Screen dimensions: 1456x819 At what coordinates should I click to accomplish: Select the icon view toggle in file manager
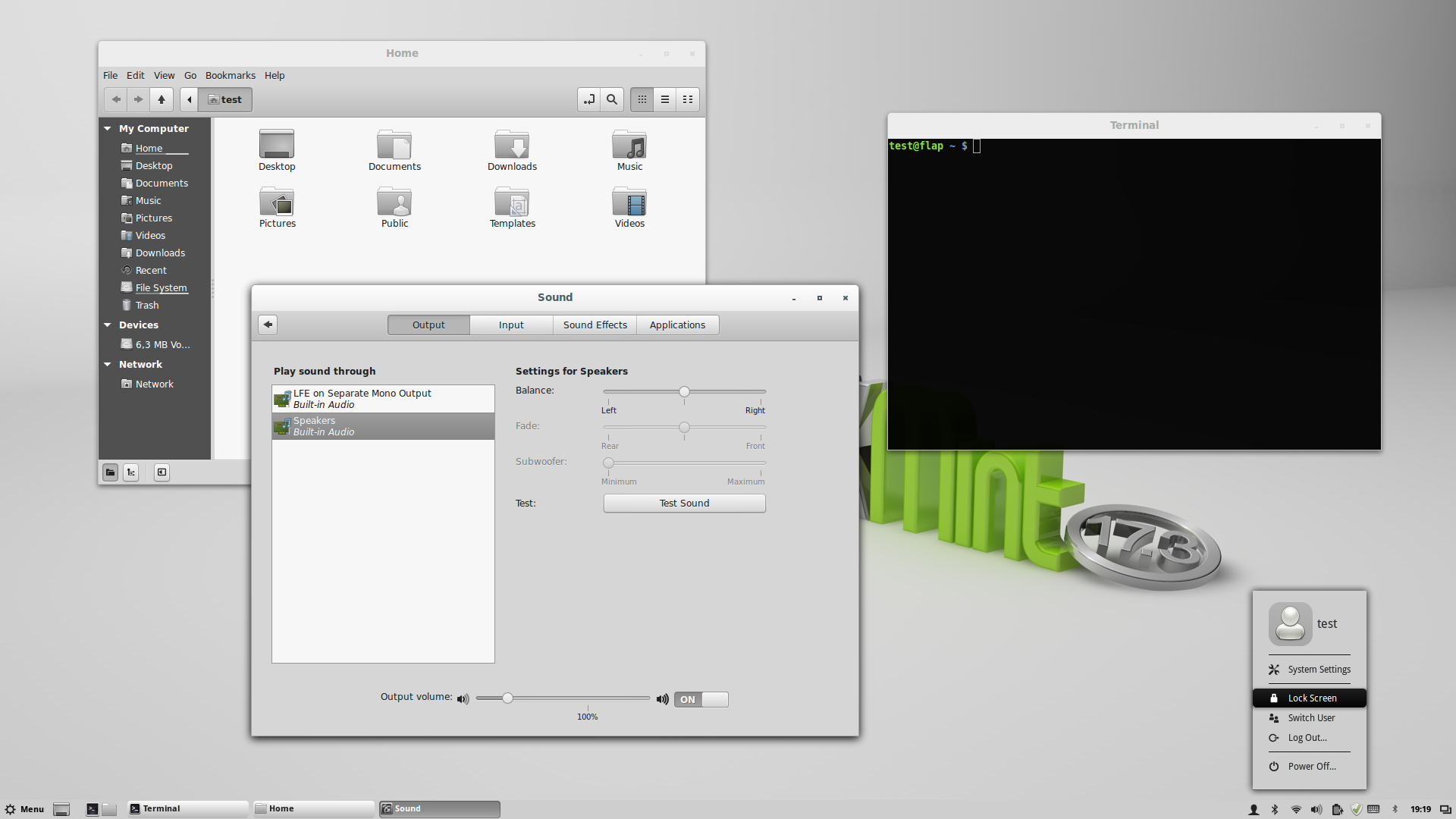pyautogui.click(x=642, y=99)
